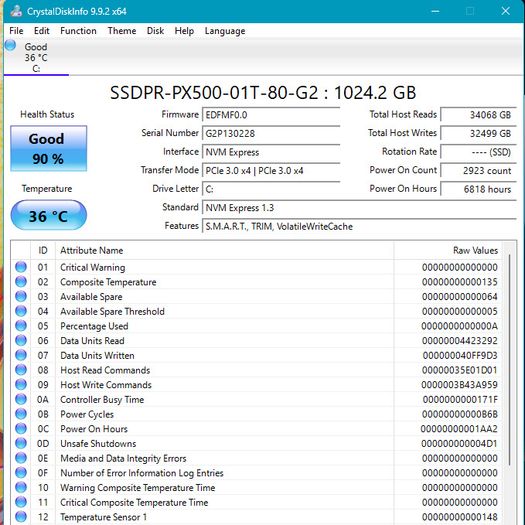Open the Disk menu
Image resolution: width=525 pixels, height=525 pixels.
[x=155, y=31]
